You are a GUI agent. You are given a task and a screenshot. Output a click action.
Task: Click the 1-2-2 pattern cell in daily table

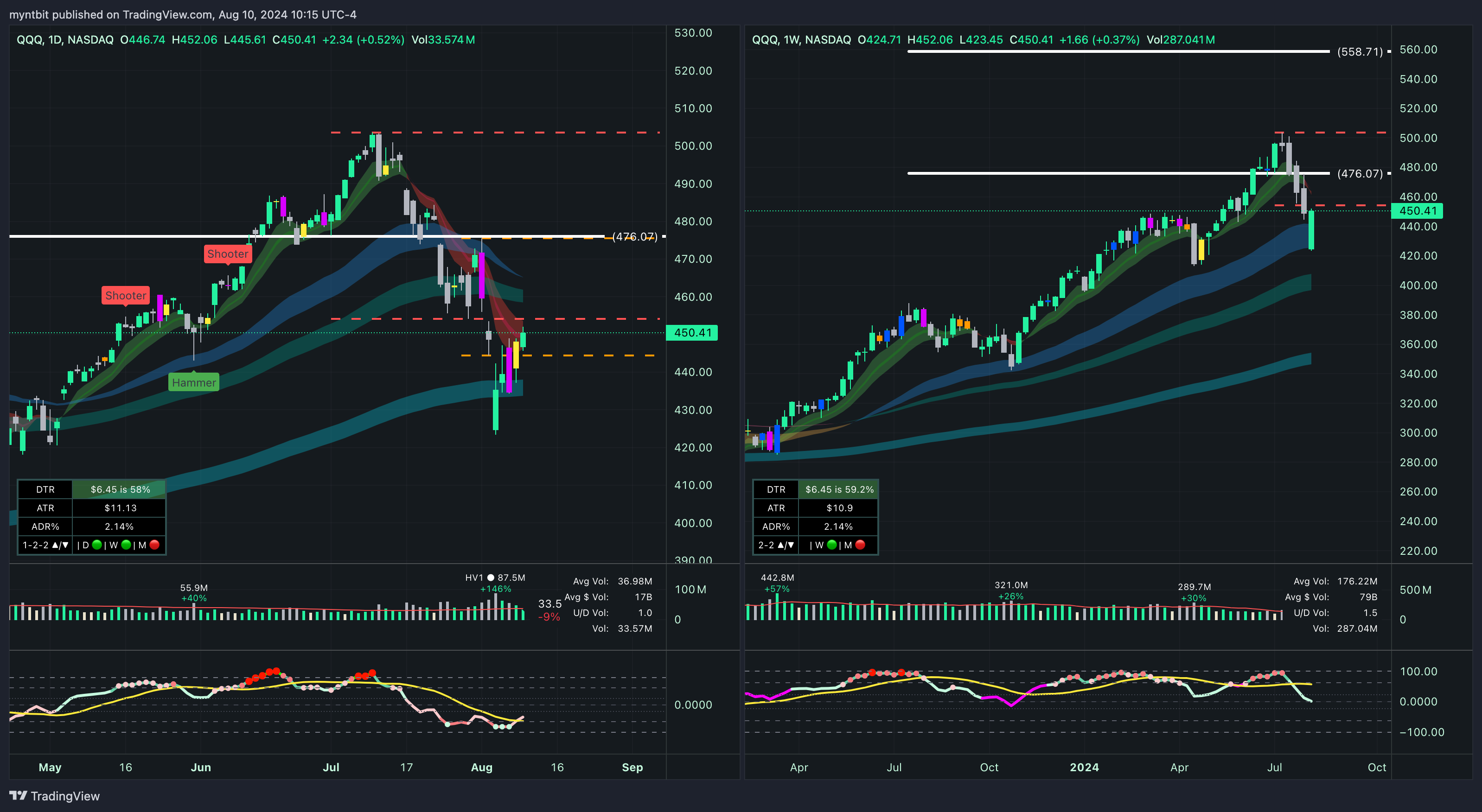(x=45, y=545)
